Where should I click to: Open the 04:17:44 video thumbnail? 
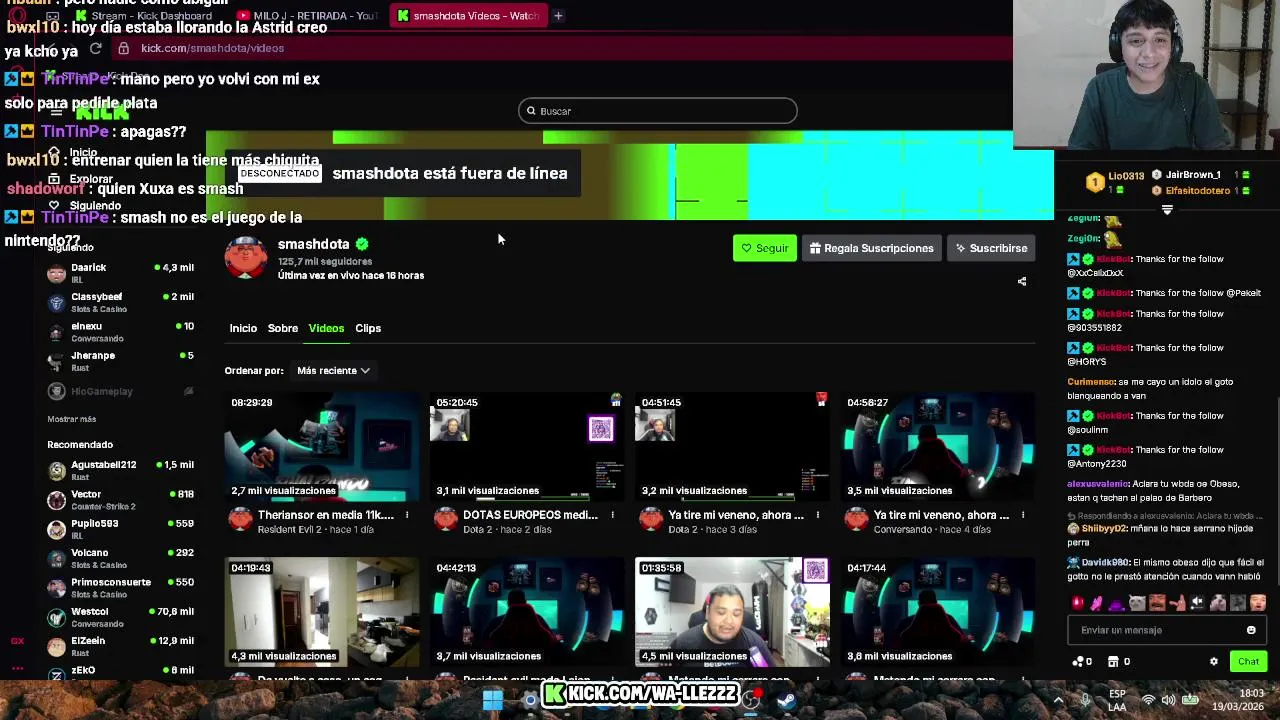(x=938, y=612)
